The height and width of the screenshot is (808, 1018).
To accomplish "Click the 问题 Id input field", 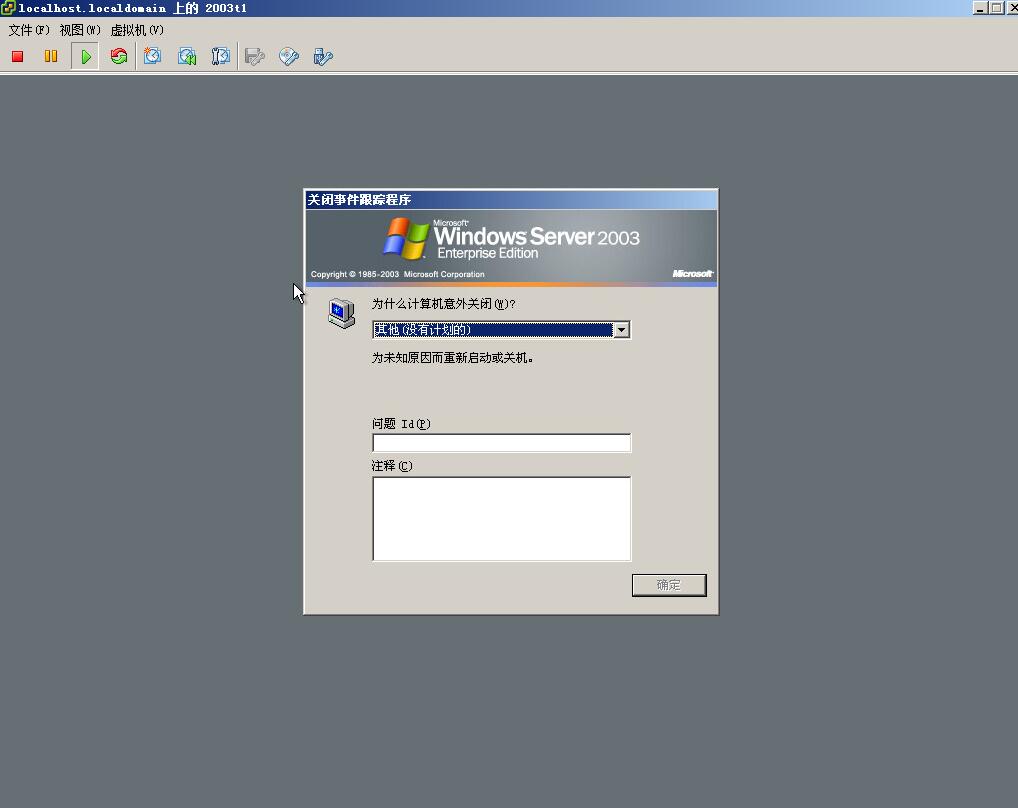I will tap(501, 443).
